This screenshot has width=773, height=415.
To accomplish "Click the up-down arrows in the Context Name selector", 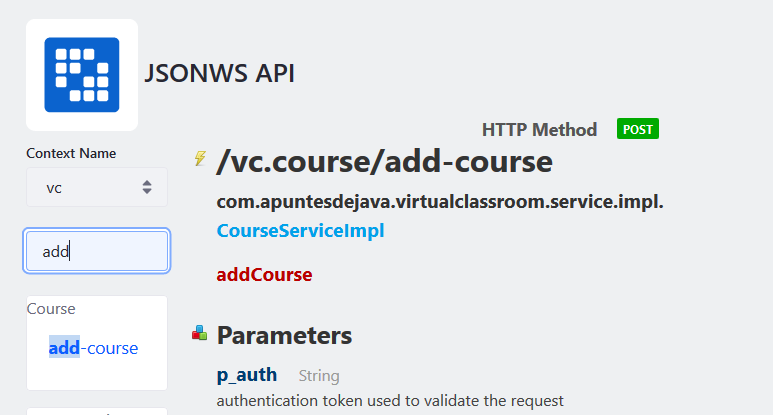I will click(x=147, y=187).
